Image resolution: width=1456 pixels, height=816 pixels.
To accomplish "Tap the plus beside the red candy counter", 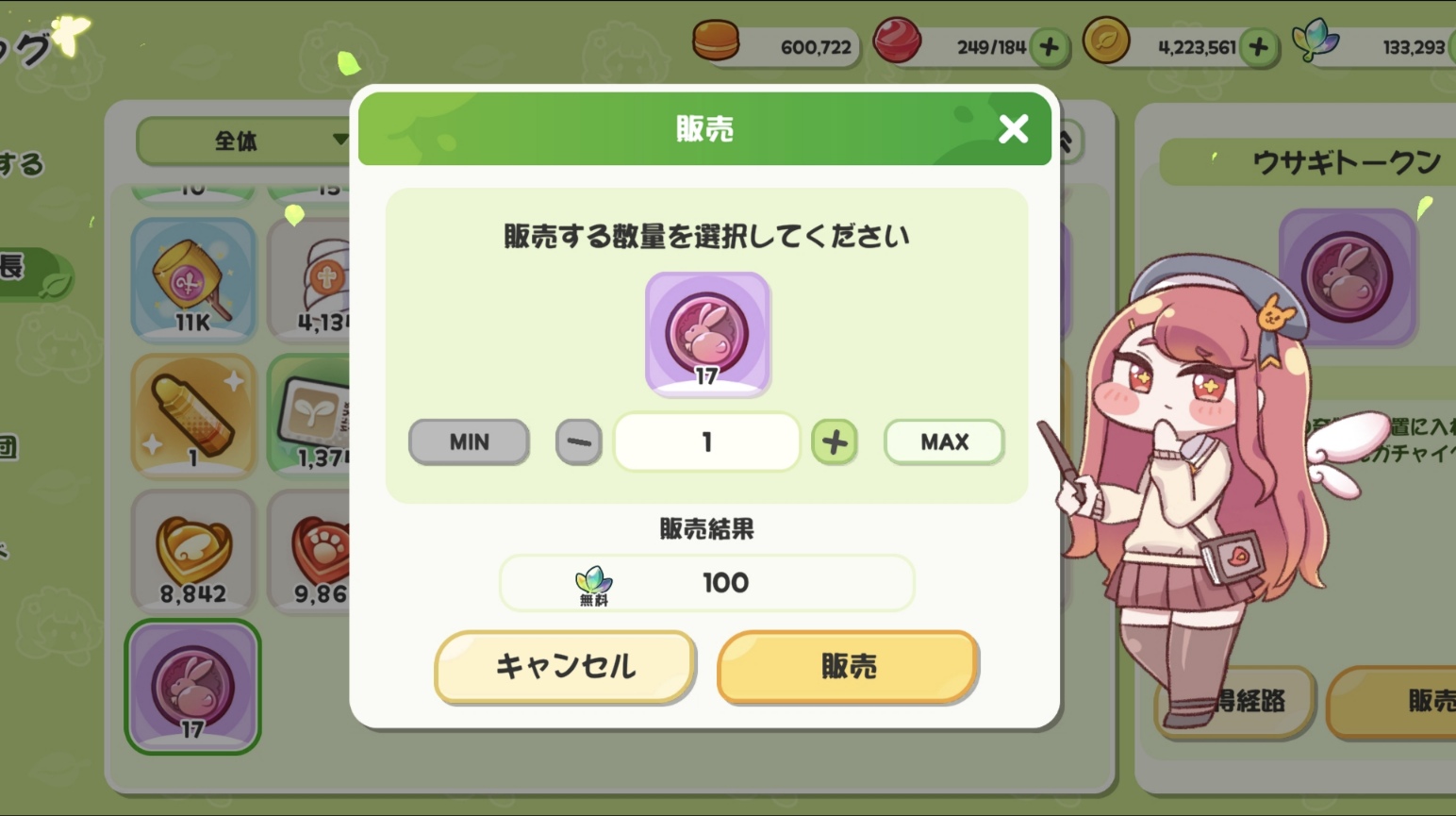I will tap(1049, 46).
